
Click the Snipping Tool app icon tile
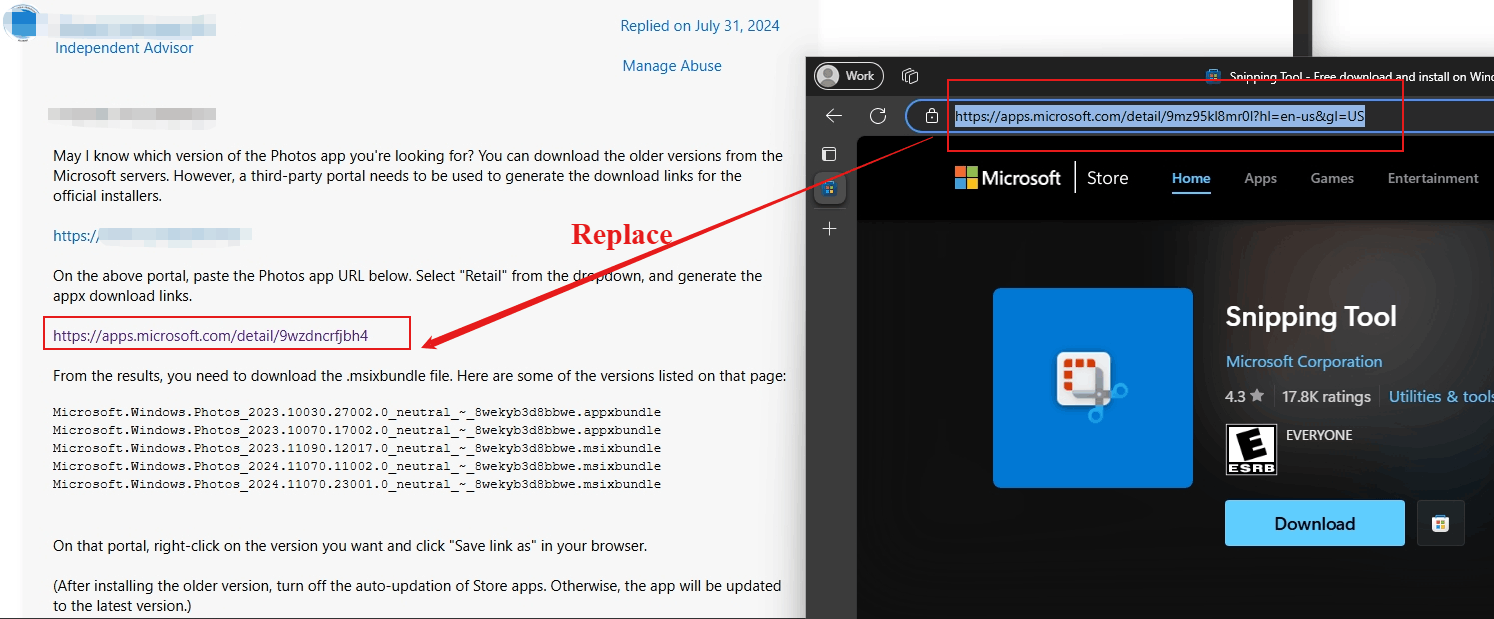point(1093,388)
